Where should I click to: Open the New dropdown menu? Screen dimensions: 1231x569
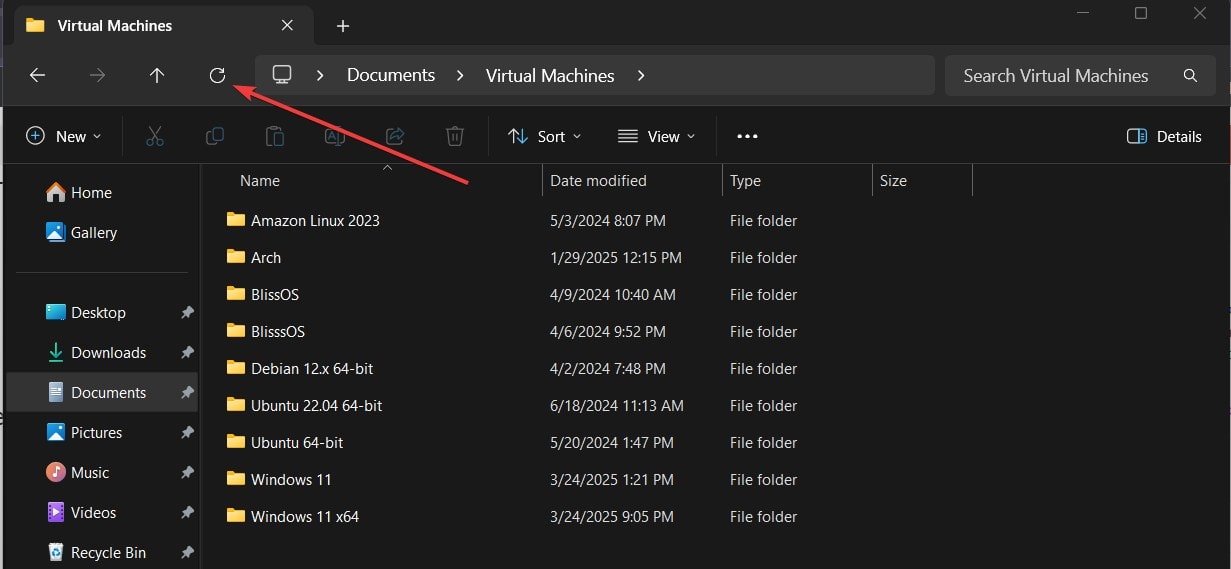[x=64, y=137]
